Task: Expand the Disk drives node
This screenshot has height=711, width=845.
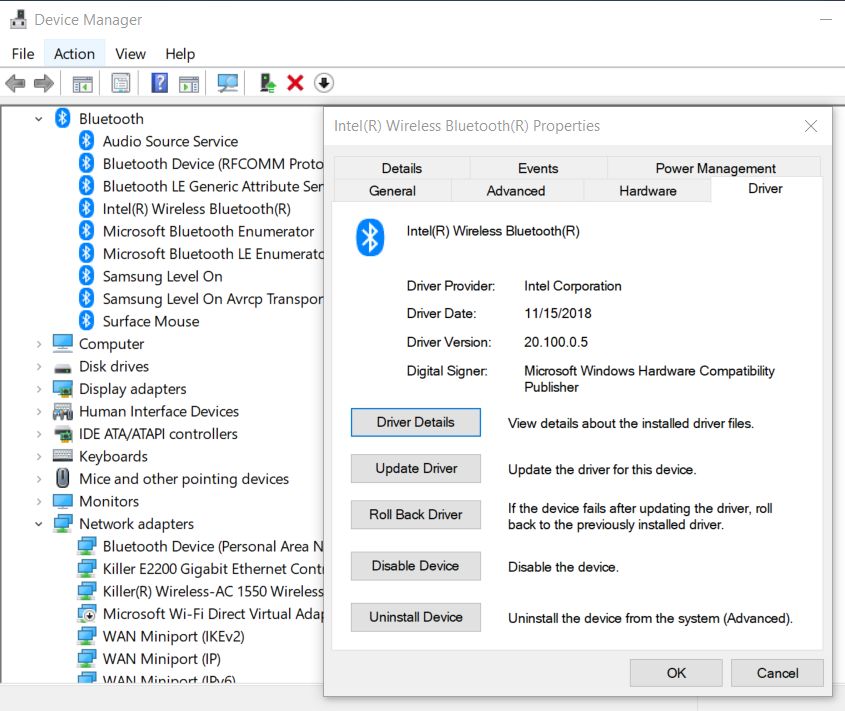Action: click(39, 367)
